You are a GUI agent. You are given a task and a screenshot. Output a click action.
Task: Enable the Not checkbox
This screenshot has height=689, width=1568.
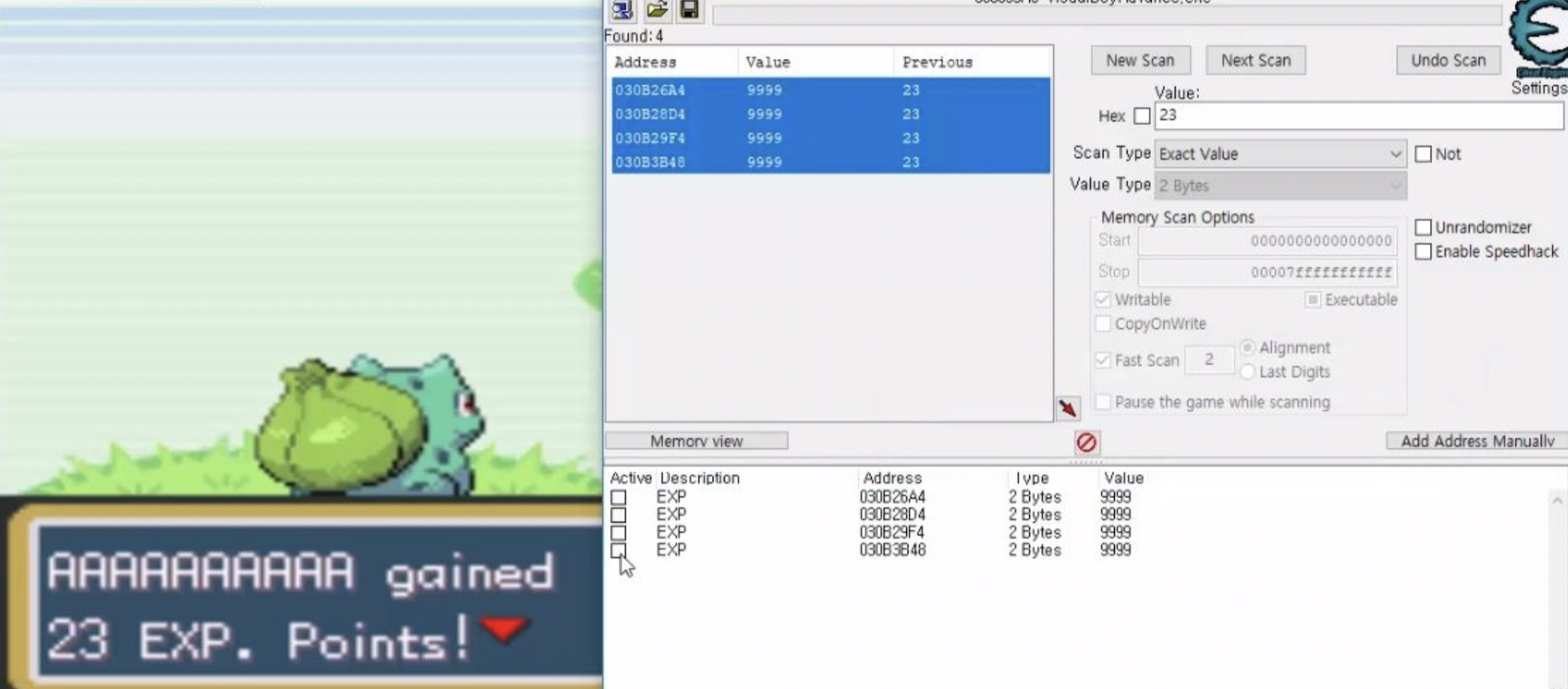[1423, 154]
